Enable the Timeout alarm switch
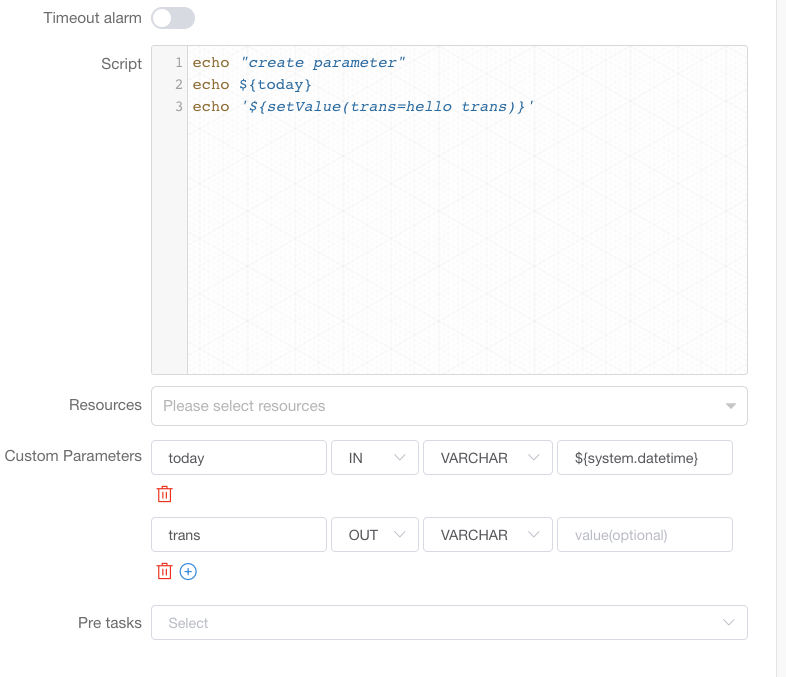This screenshot has height=677, width=786. click(x=173, y=18)
